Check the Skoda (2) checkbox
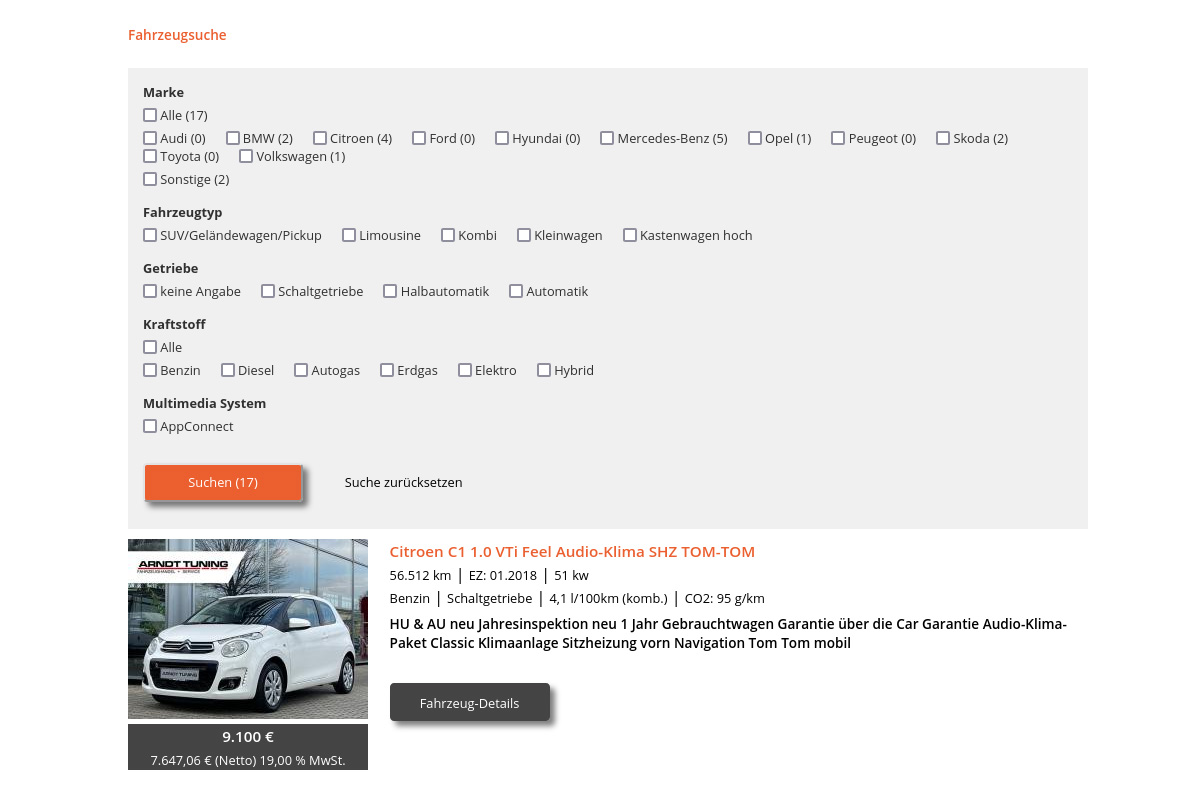The width and height of the screenshot is (1200, 800). (x=943, y=138)
